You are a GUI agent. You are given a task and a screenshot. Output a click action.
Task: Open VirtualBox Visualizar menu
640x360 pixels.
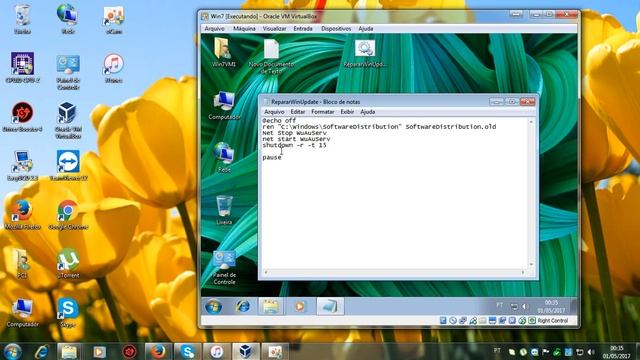[274, 29]
